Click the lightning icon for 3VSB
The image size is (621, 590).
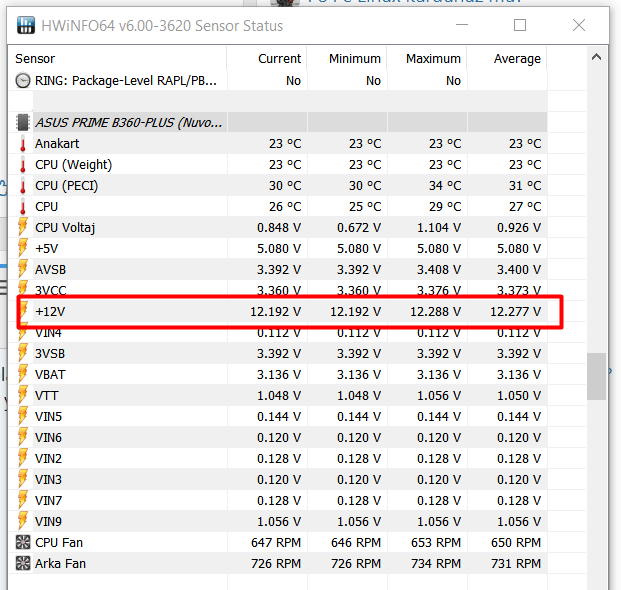(23, 353)
